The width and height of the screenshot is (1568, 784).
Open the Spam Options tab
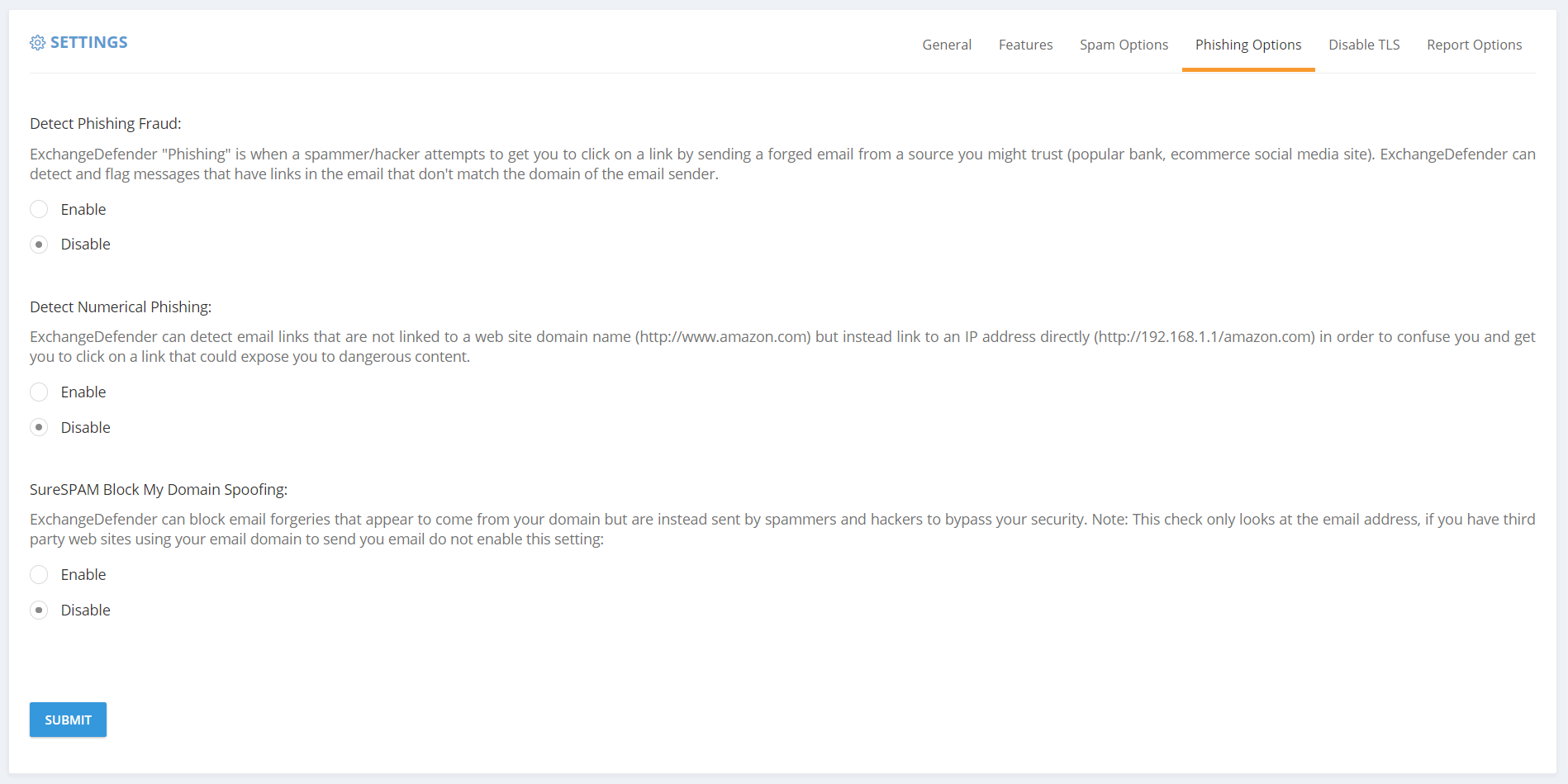1124,45
